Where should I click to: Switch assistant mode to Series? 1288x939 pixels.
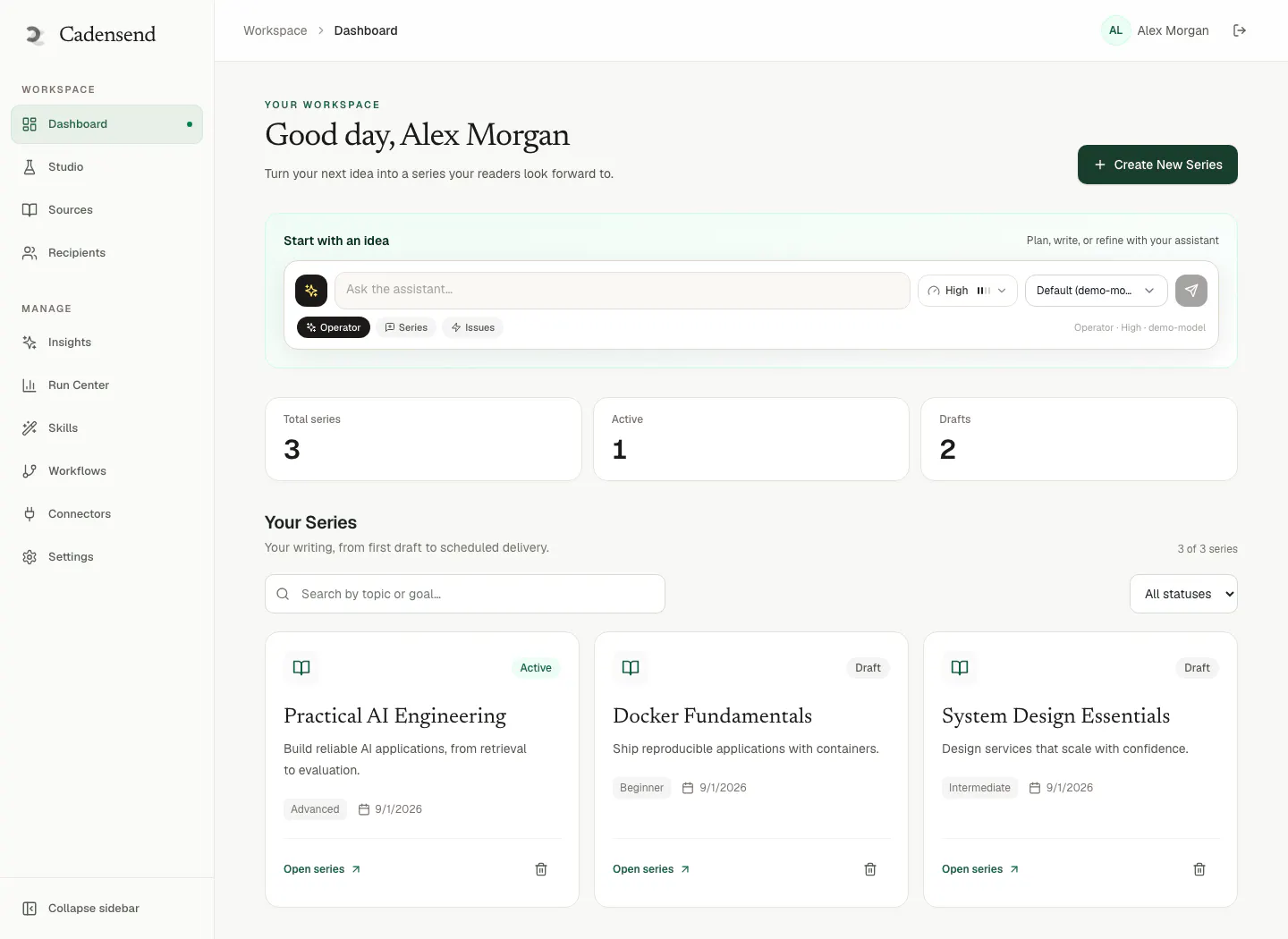tap(406, 327)
